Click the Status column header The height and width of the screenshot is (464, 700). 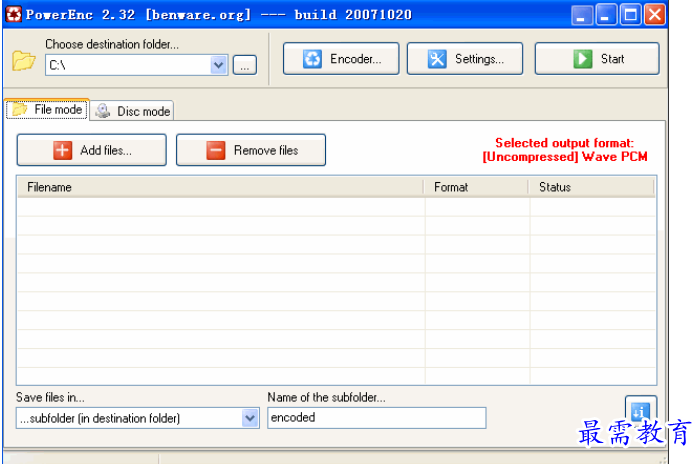pyautogui.click(x=591, y=187)
